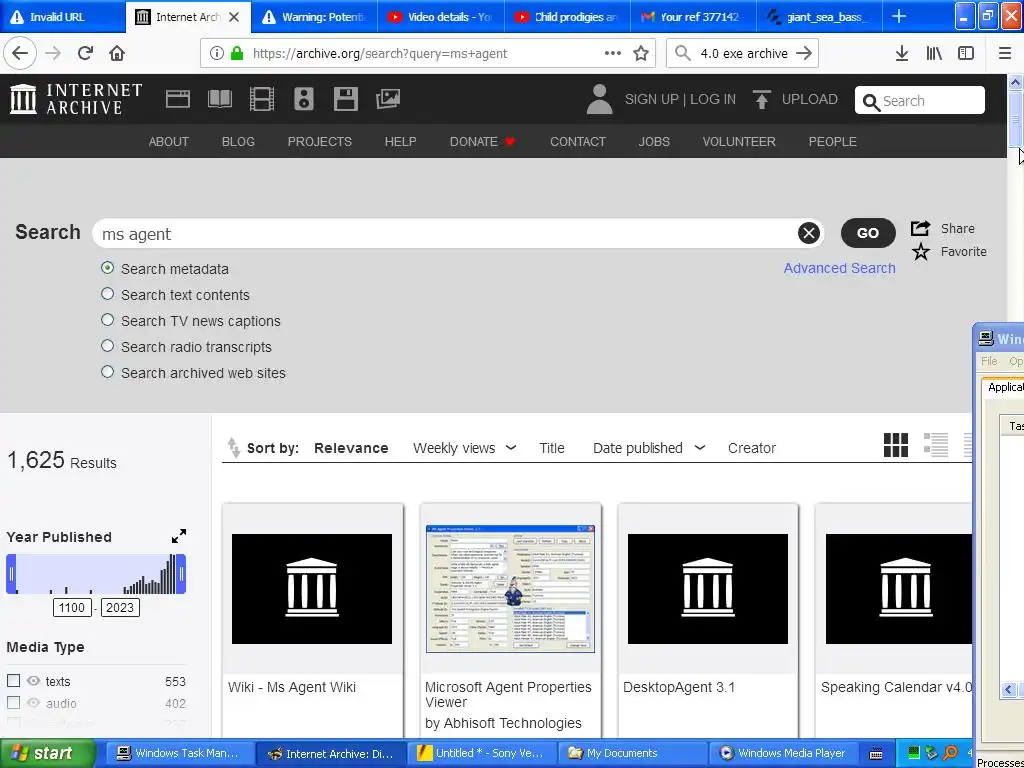Click the user avatar icon
The width and height of the screenshot is (1024, 768).
(x=600, y=99)
